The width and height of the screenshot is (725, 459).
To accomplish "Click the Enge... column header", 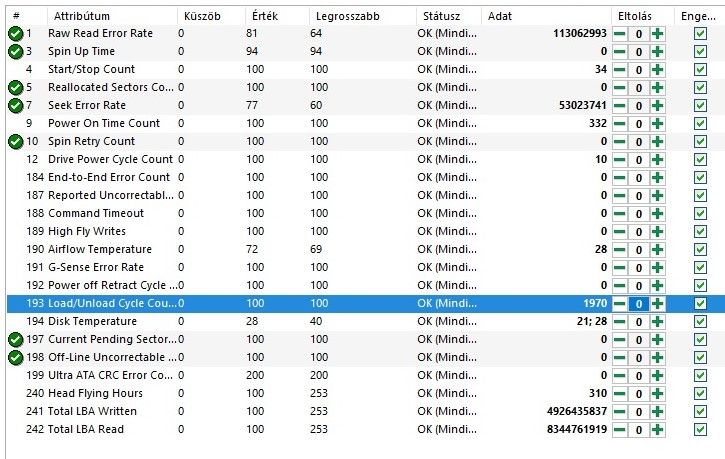I will (x=699, y=16).
